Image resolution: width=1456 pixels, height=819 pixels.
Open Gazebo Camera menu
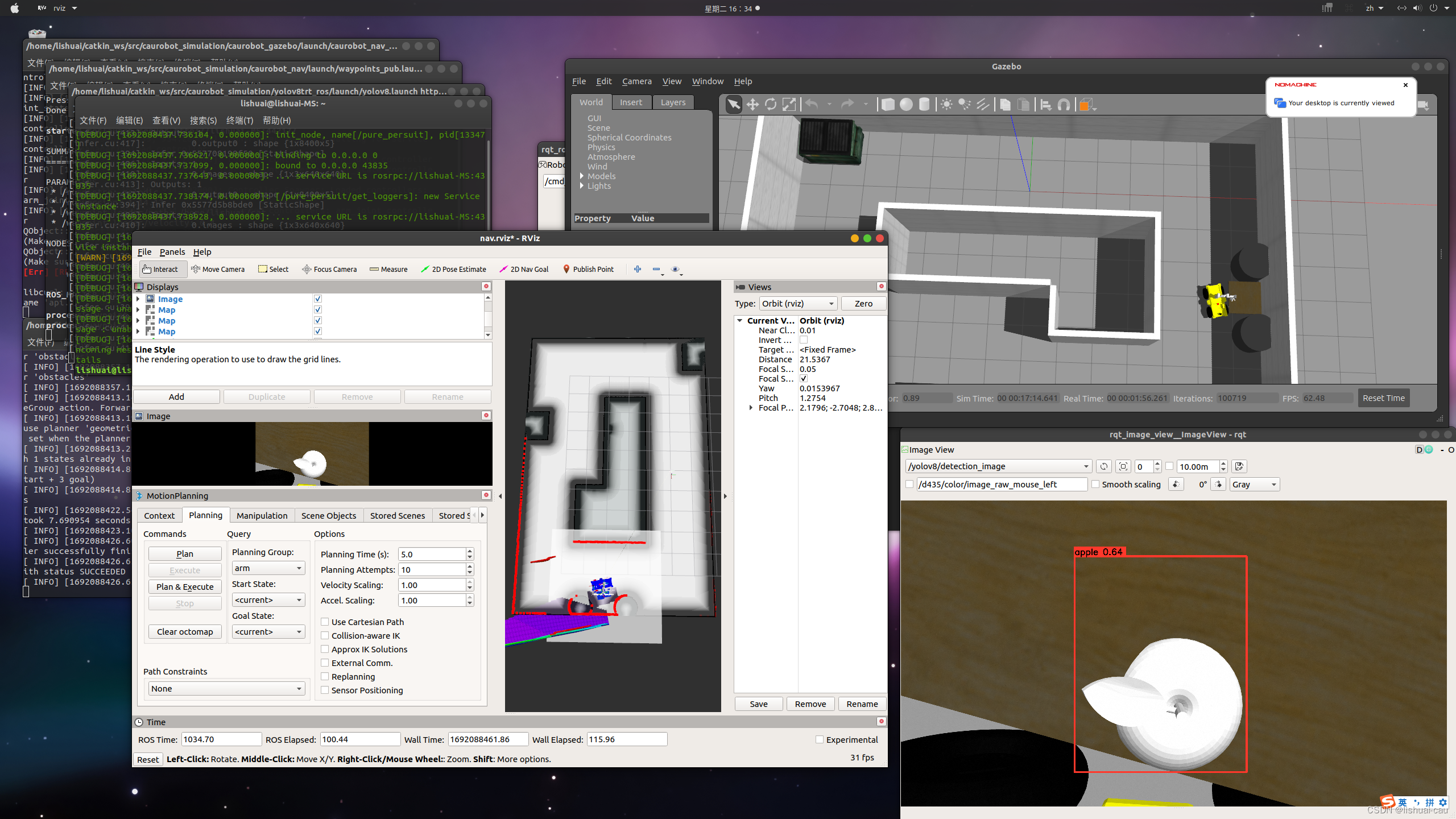coord(636,81)
